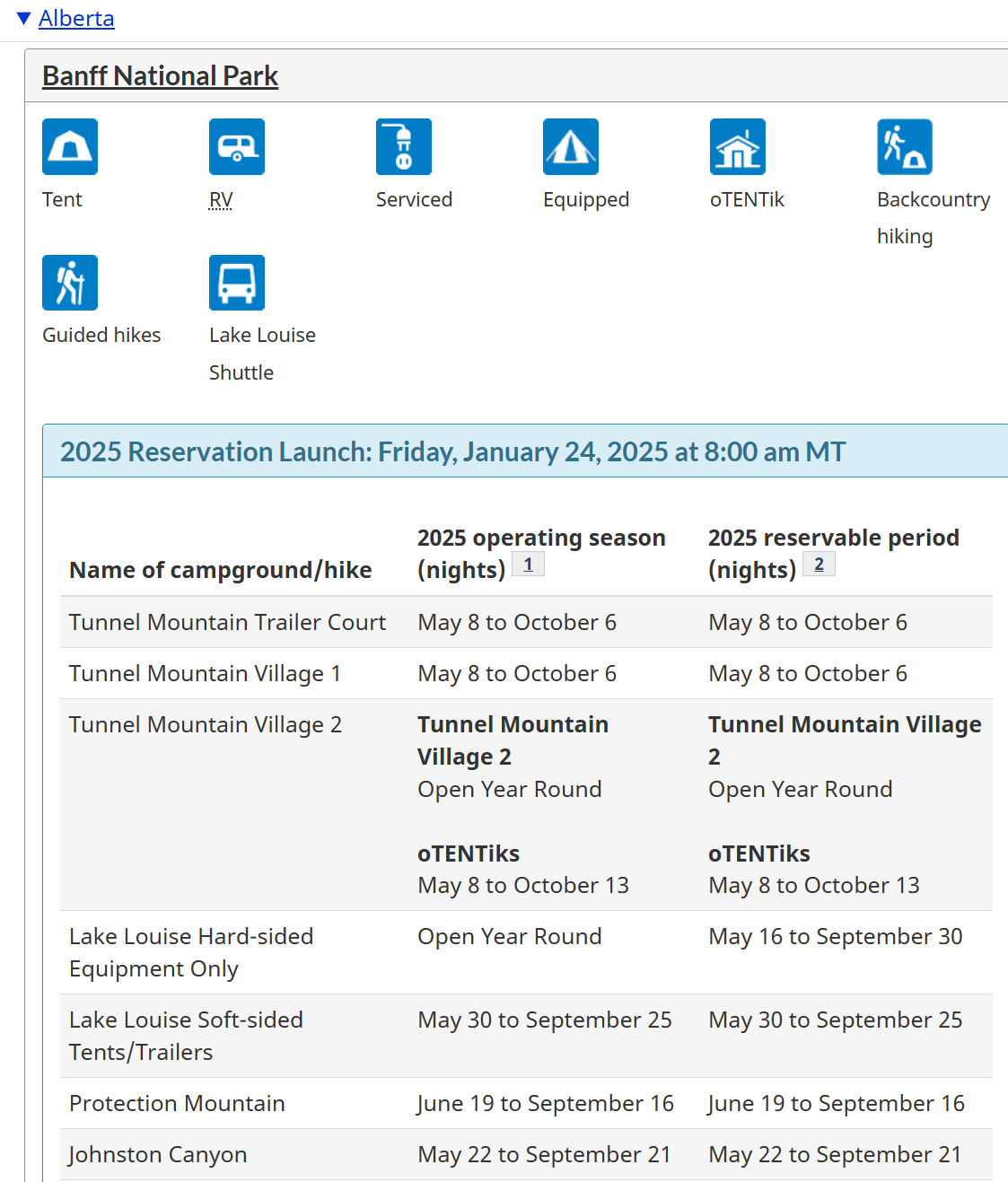Click the 'Lake Louise Shuttle' label text
The width and height of the screenshot is (1008, 1182).
click(262, 354)
